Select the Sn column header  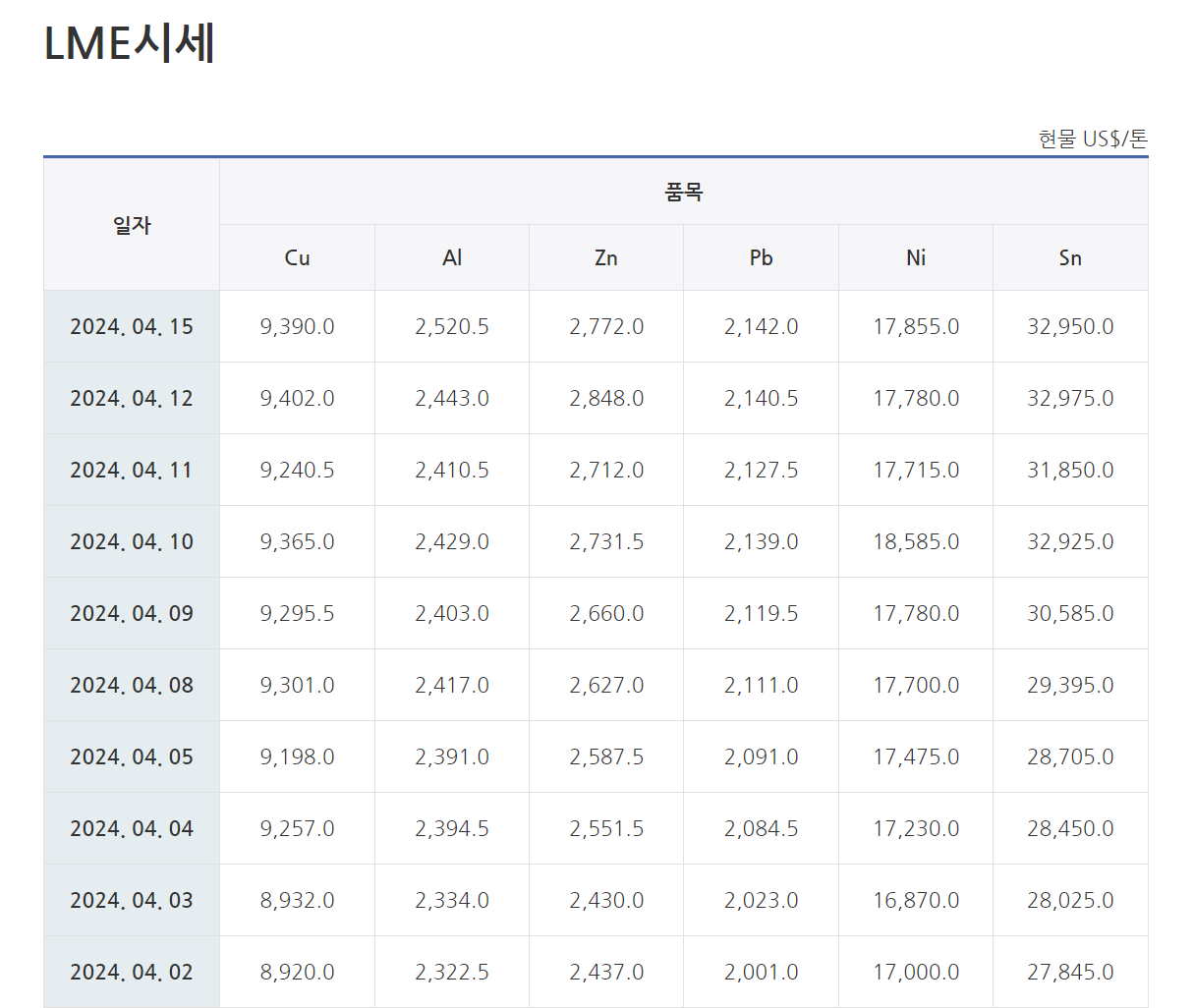pos(1070,258)
